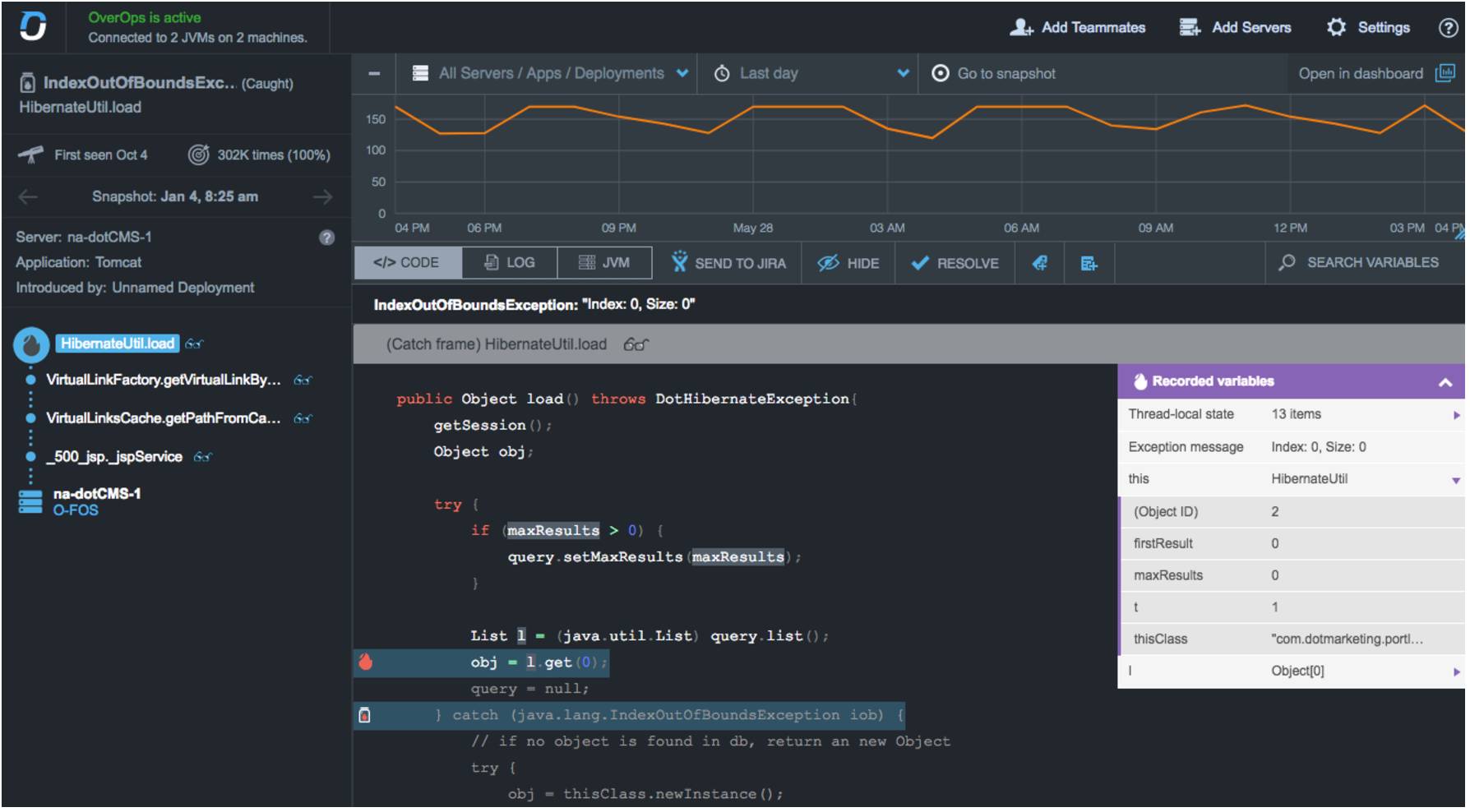Click the Snapshot: Jan 4, 8:25 am label

tap(175, 196)
